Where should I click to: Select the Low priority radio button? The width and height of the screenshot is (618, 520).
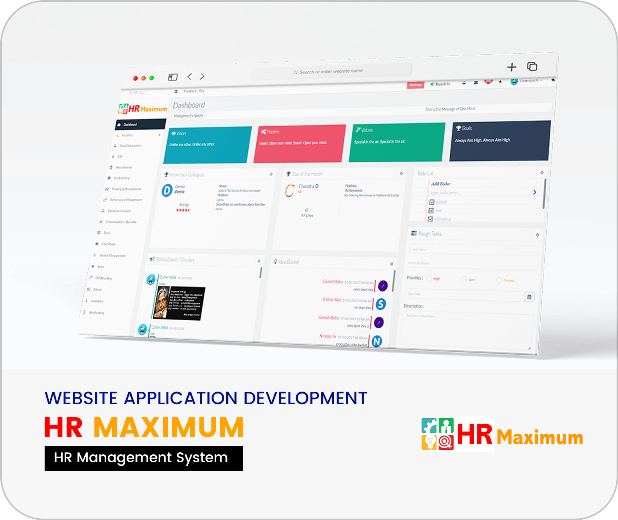464,279
